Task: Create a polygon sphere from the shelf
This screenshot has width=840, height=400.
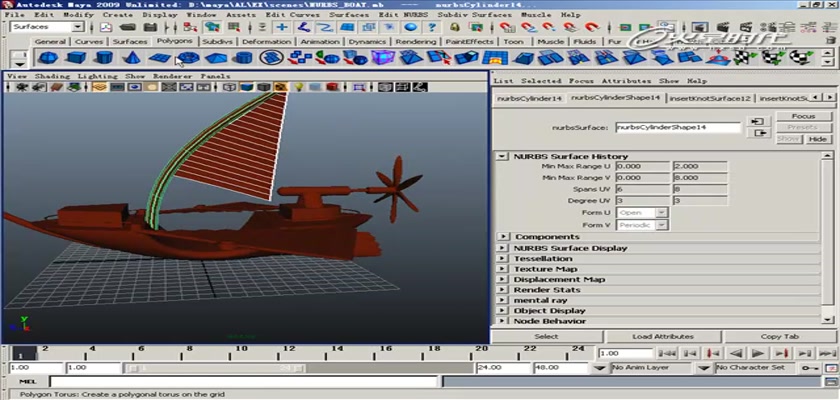Action: [x=48, y=57]
